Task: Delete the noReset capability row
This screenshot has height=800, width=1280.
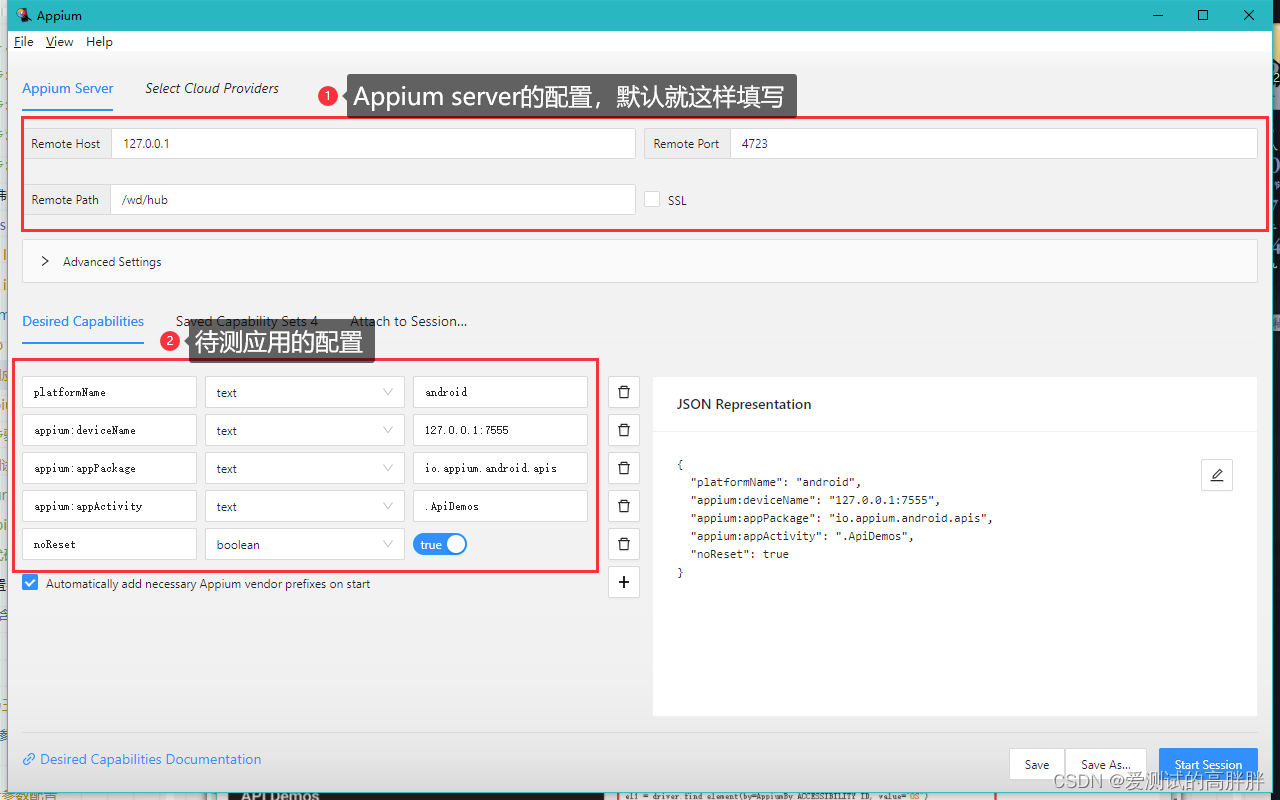Action: click(624, 544)
